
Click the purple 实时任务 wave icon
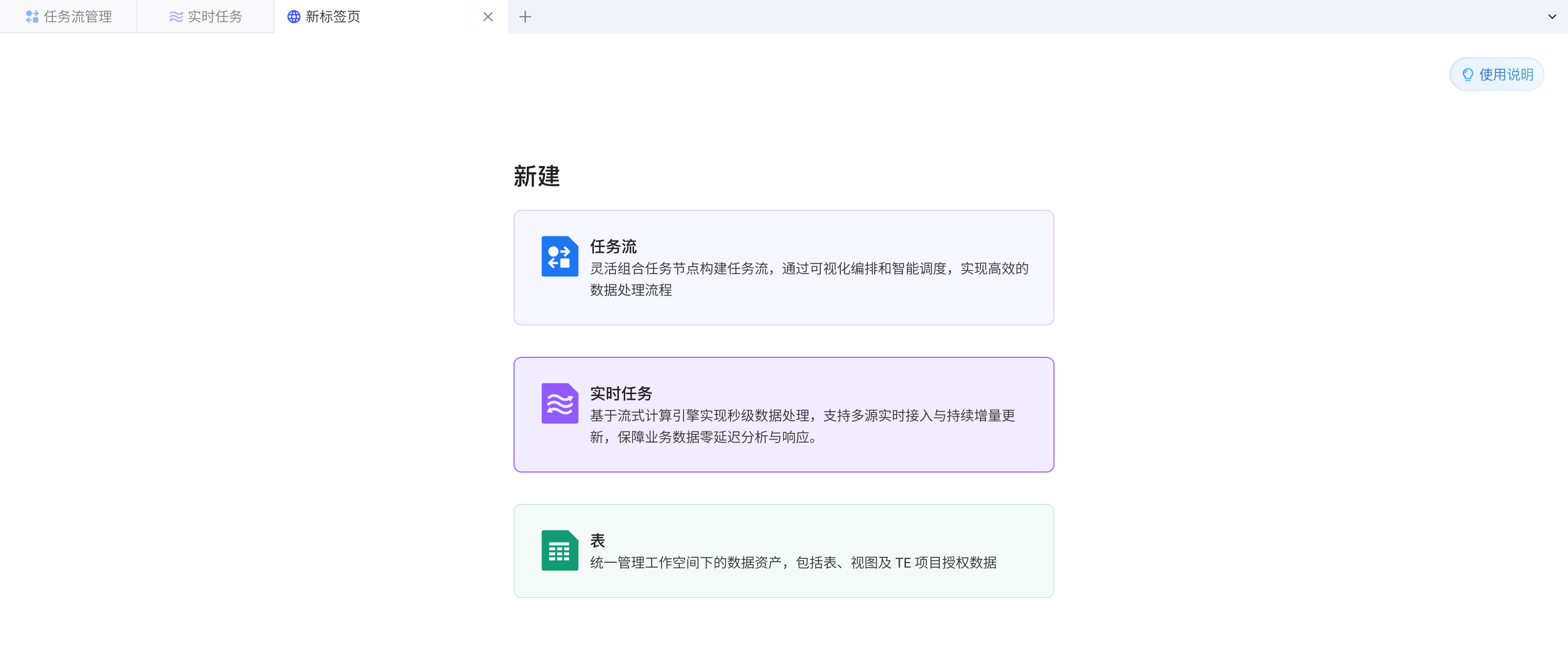pos(560,403)
